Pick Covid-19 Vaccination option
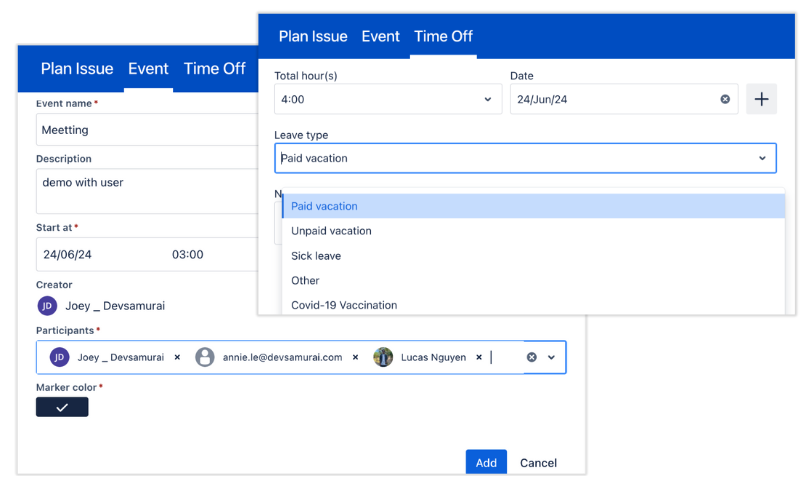This screenshot has height=492, width=810. [x=344, y=305]
